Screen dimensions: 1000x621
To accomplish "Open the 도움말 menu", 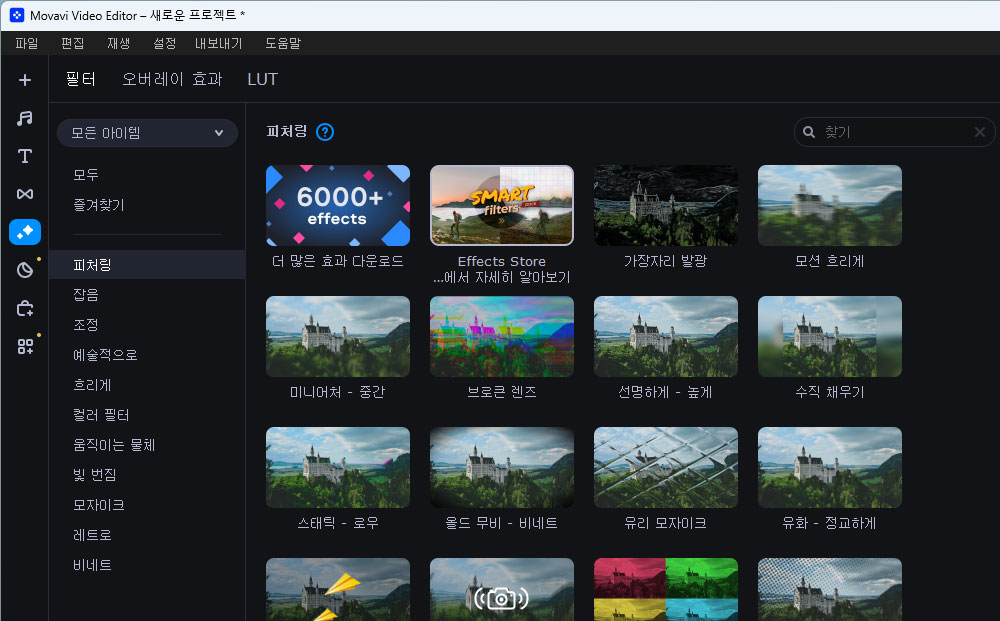I will coord(283,43).
